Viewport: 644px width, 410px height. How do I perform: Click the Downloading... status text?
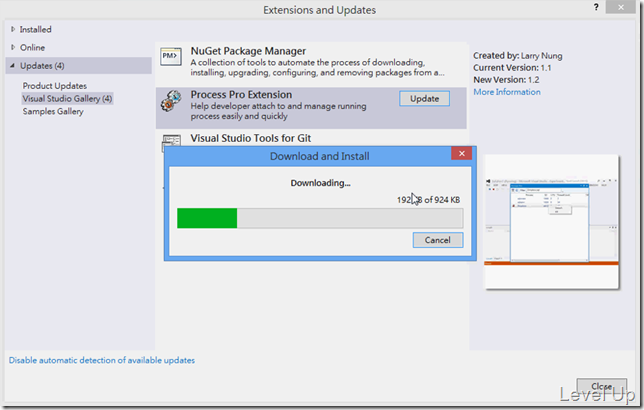[x=320, y=183]
